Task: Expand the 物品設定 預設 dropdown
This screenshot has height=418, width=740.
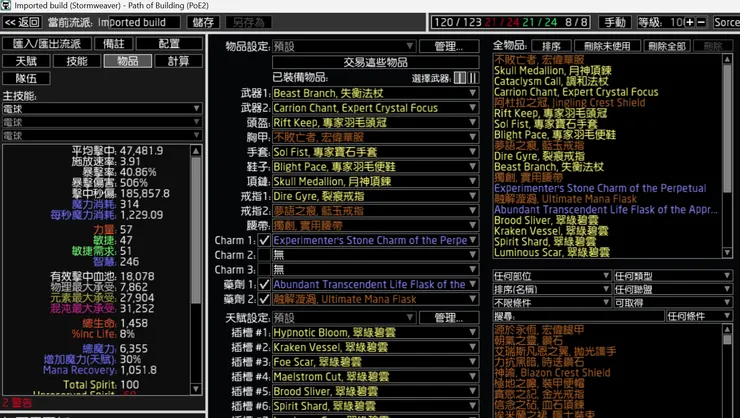Action: pos(344,46)
